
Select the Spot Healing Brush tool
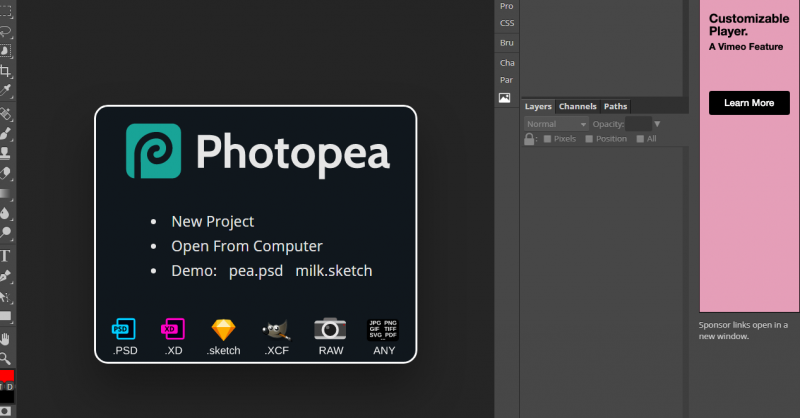point(5,113)
